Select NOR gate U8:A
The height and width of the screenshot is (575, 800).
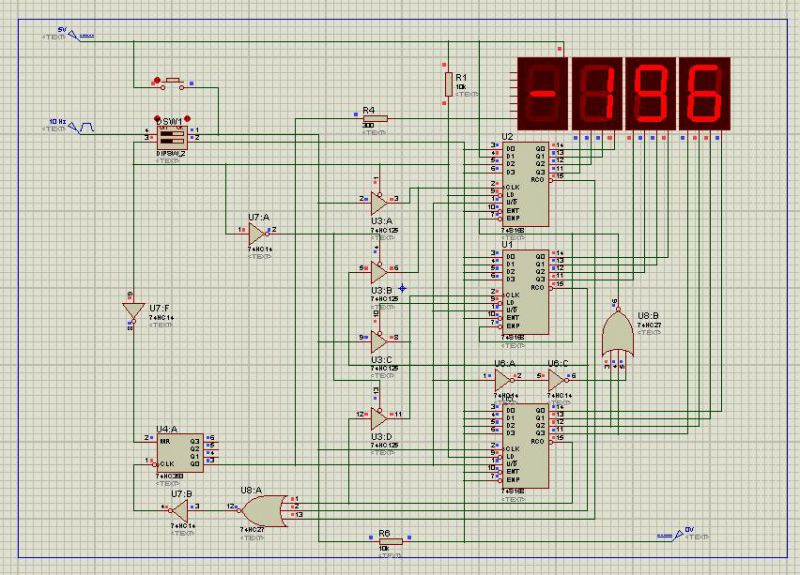[x=264, y=511]
